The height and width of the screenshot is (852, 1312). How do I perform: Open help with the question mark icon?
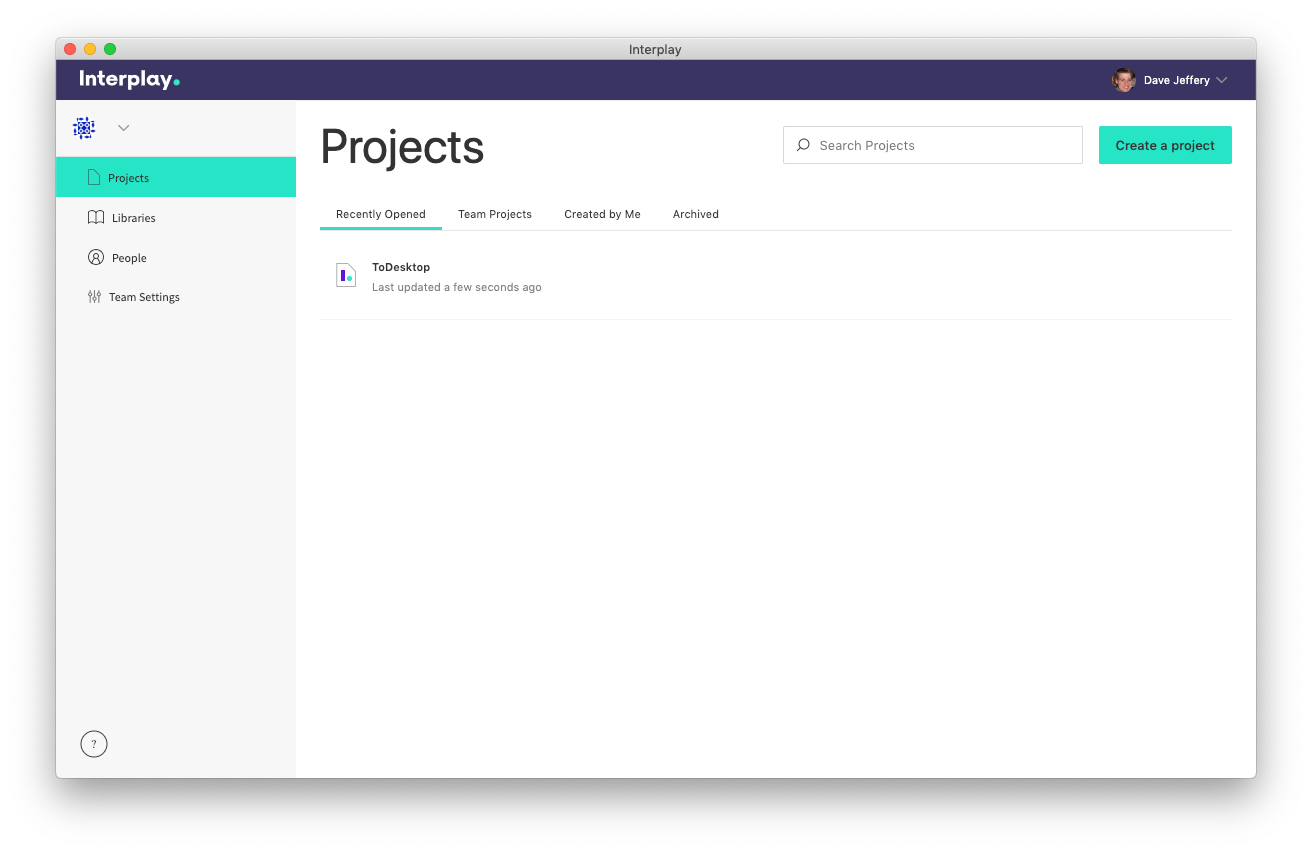point(94,744)
